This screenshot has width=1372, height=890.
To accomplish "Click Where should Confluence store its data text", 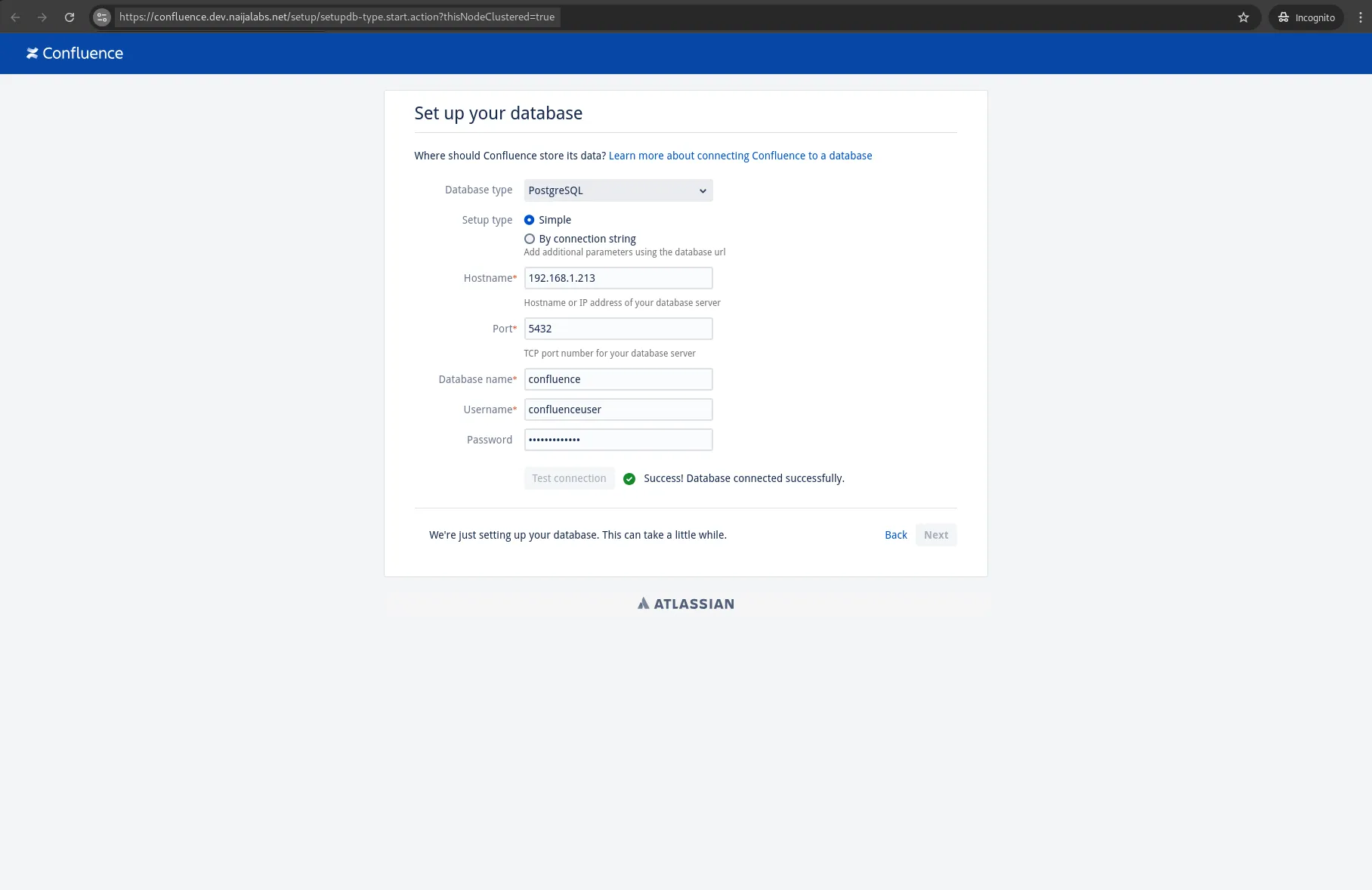I will coord(510,156).
